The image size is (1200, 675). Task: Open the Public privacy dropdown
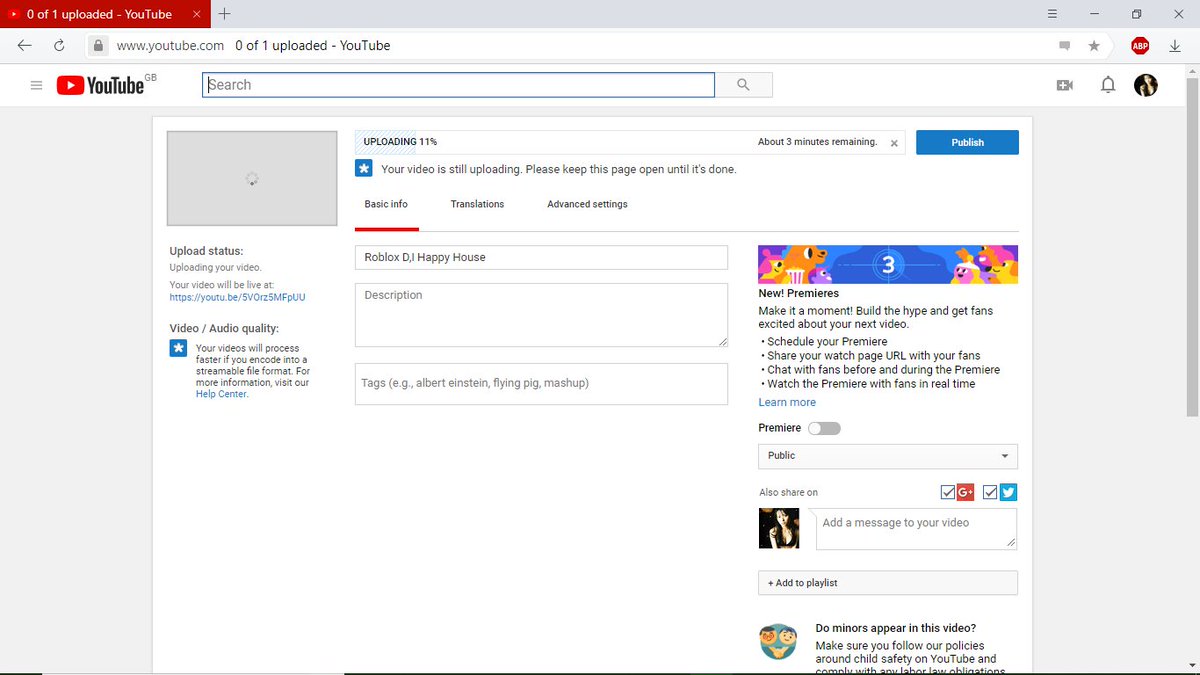coord(888,456)
